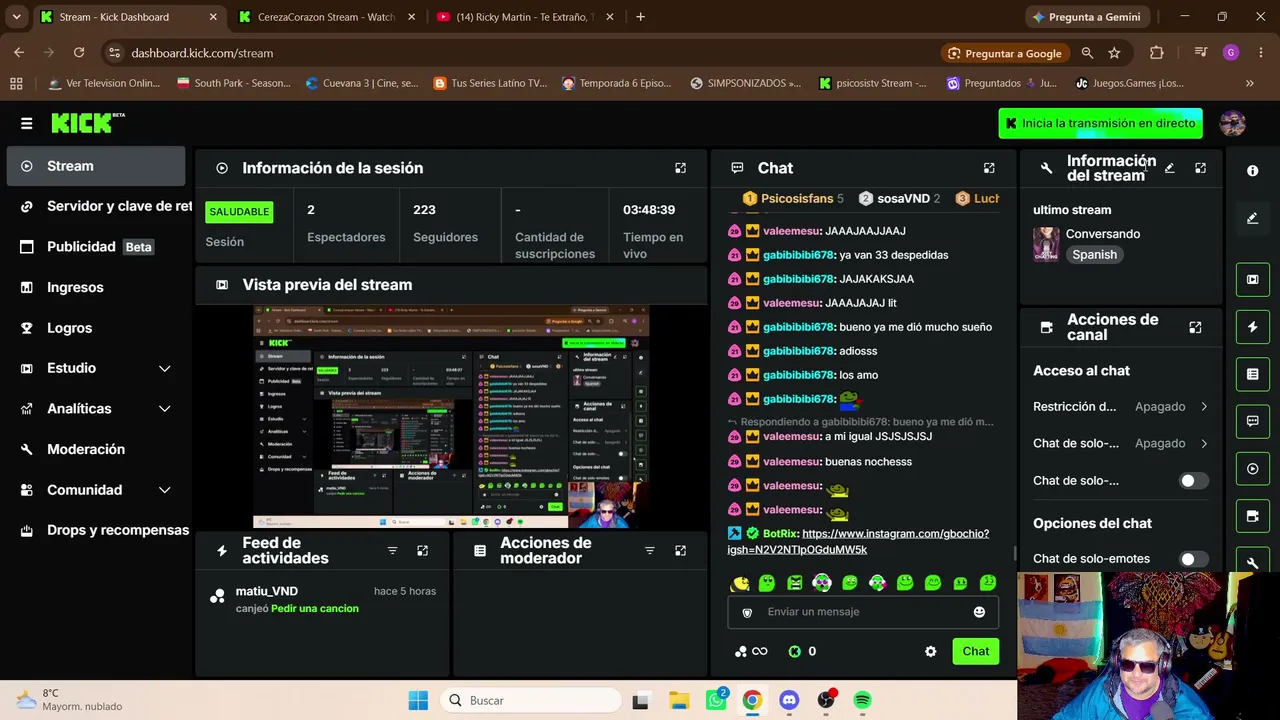
Task: Open the profile avatar menu
Action: (1232, 123)
